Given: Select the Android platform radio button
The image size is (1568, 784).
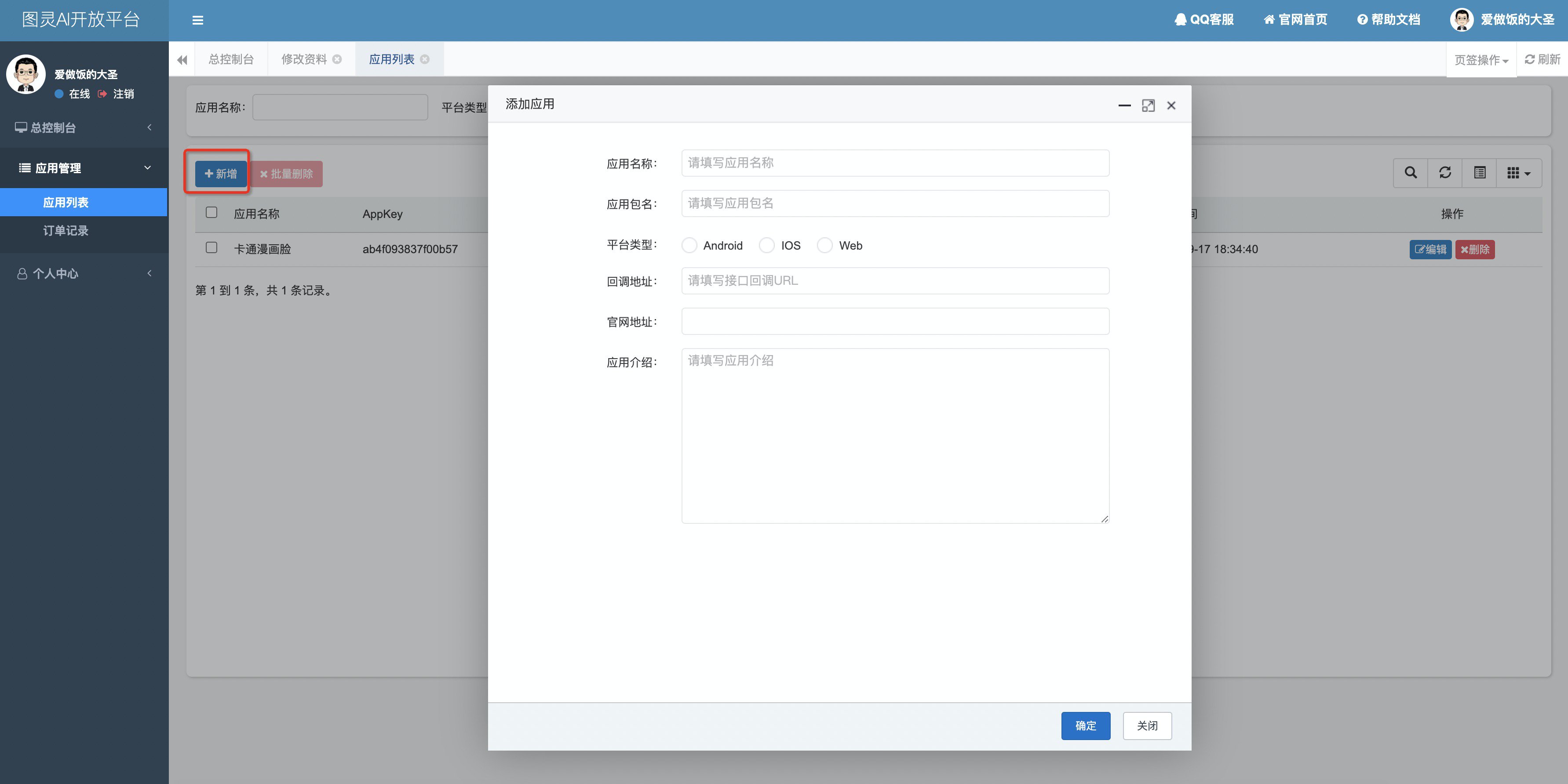Looking at the screenshot, I should (689, 245).
